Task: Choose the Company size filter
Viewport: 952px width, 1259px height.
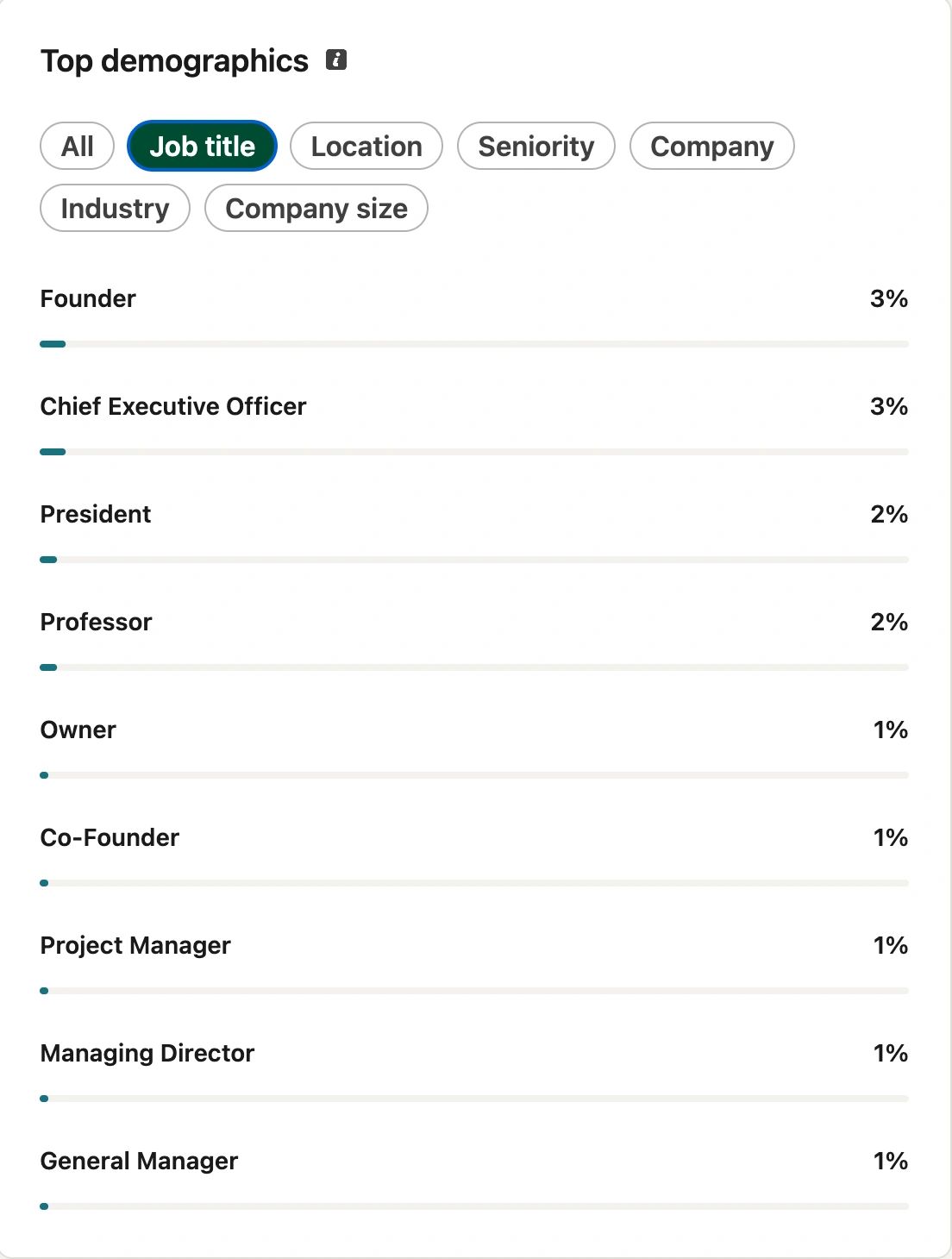Action: point(316,208)
